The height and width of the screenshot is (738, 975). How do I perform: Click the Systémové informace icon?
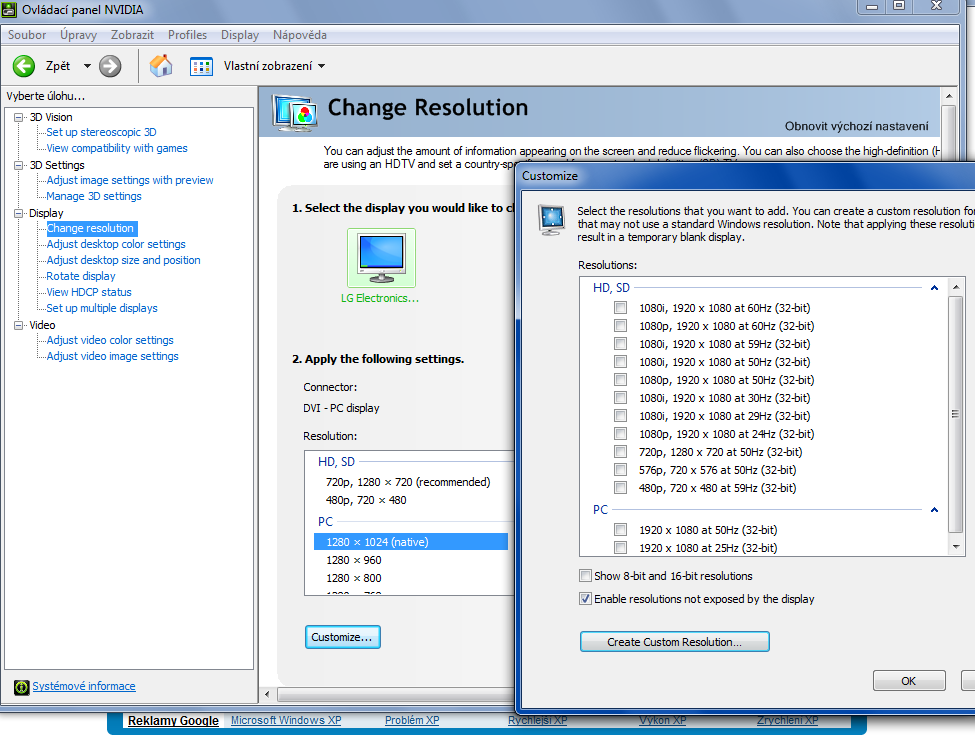point(22,687)
